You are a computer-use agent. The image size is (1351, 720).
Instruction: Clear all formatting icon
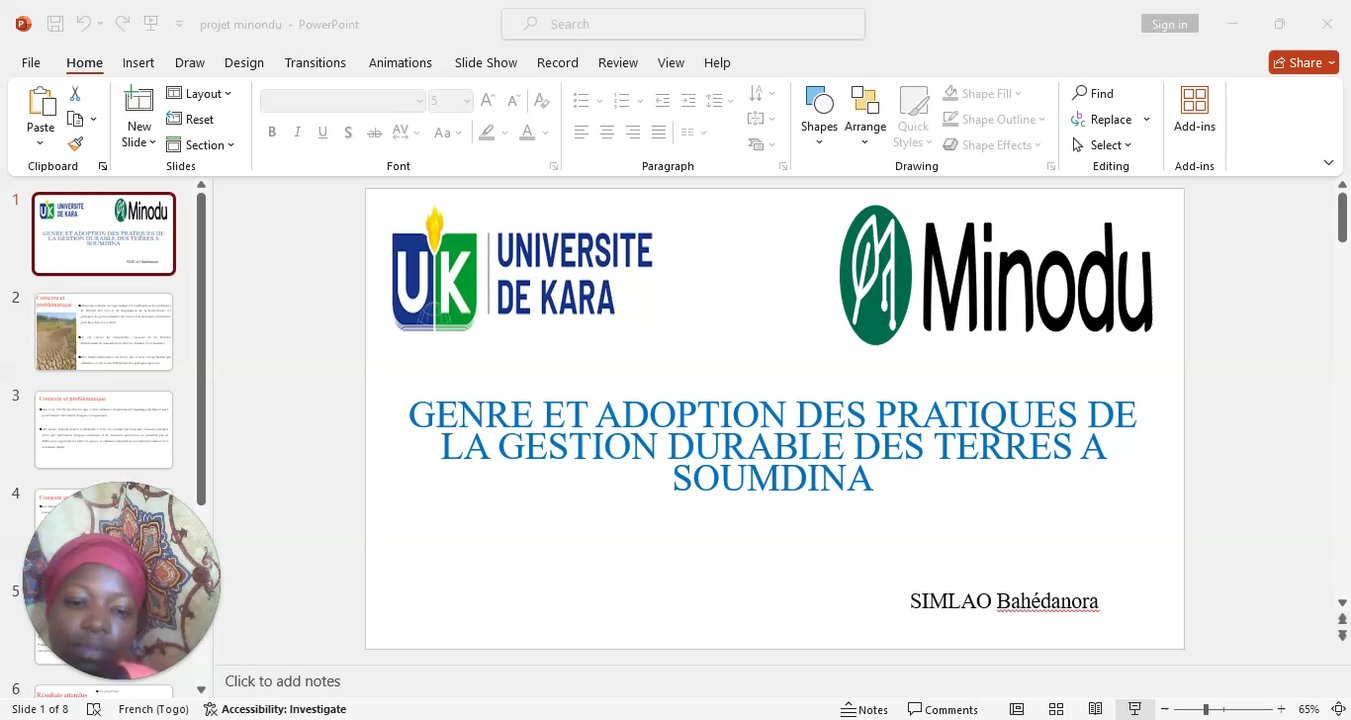point(542,100)
